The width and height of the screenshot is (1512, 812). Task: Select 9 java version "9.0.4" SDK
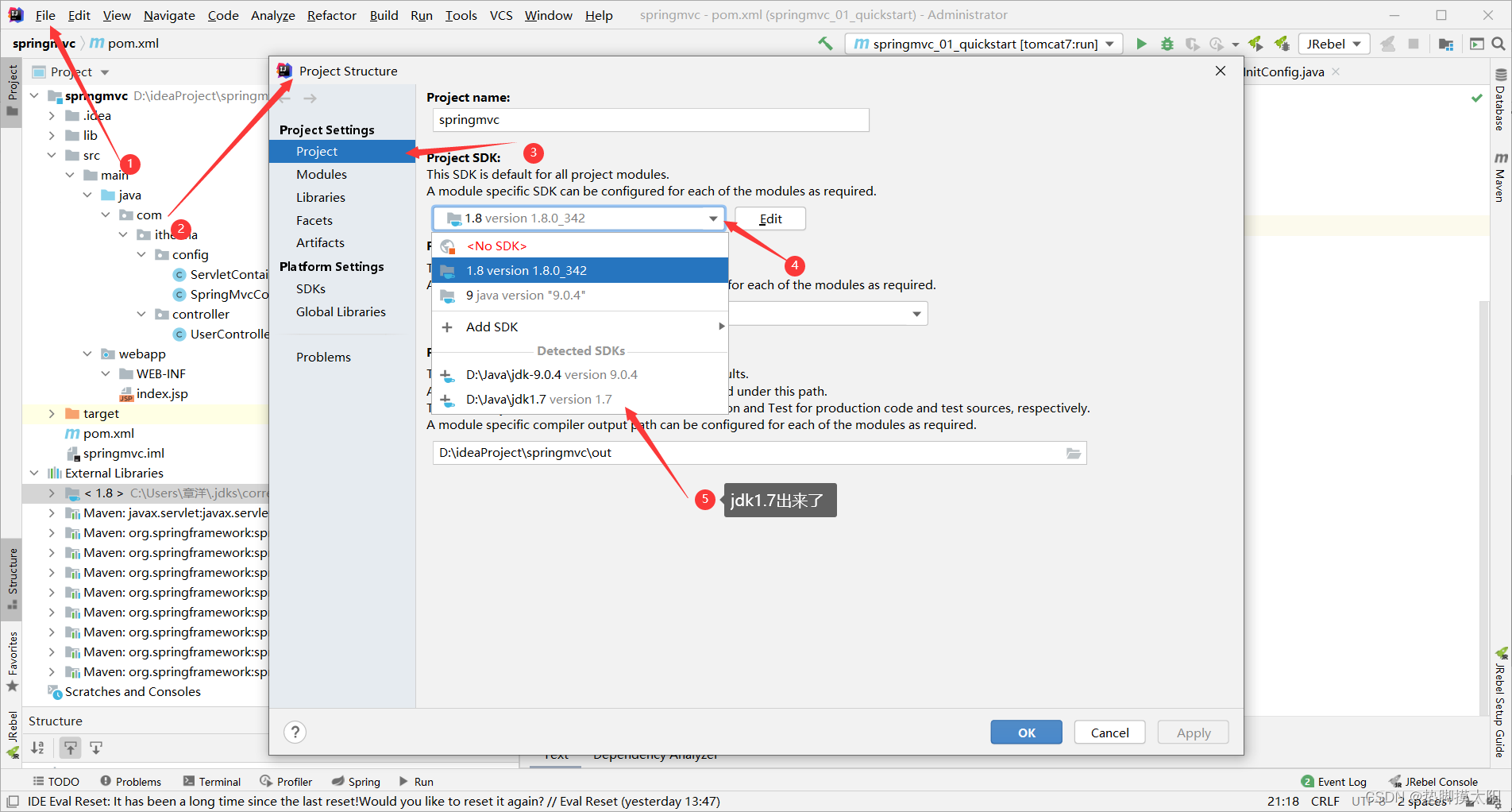click(580, 295)
